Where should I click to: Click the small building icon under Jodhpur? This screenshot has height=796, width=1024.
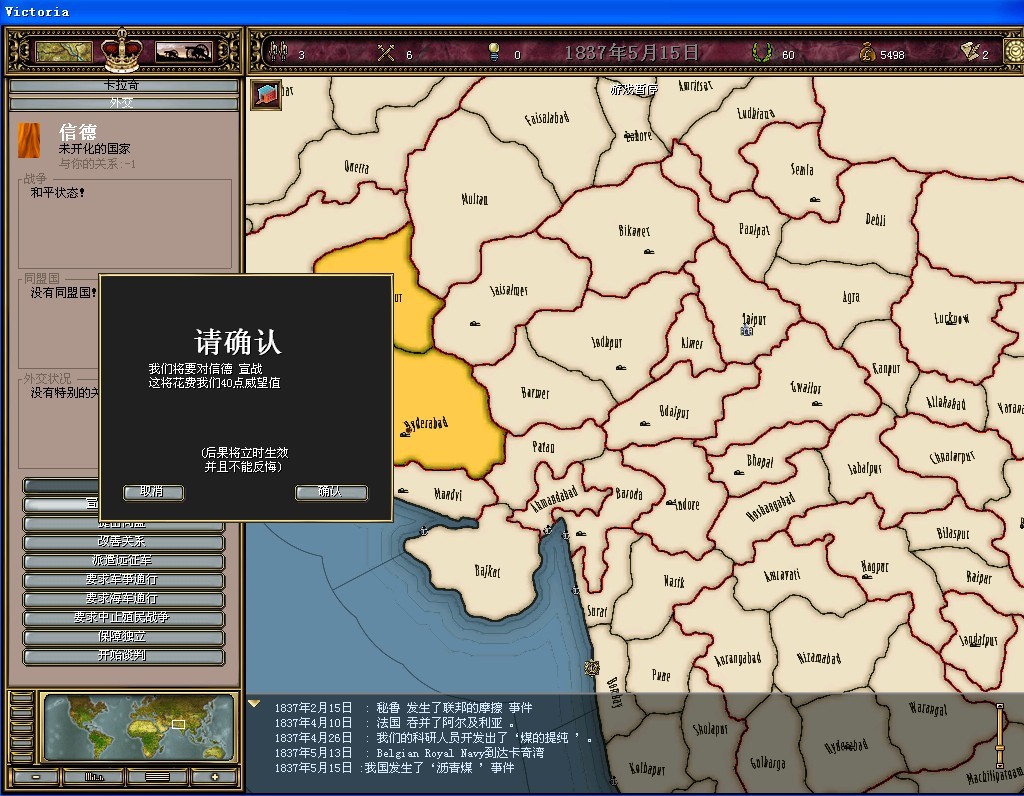pos(621,368)
